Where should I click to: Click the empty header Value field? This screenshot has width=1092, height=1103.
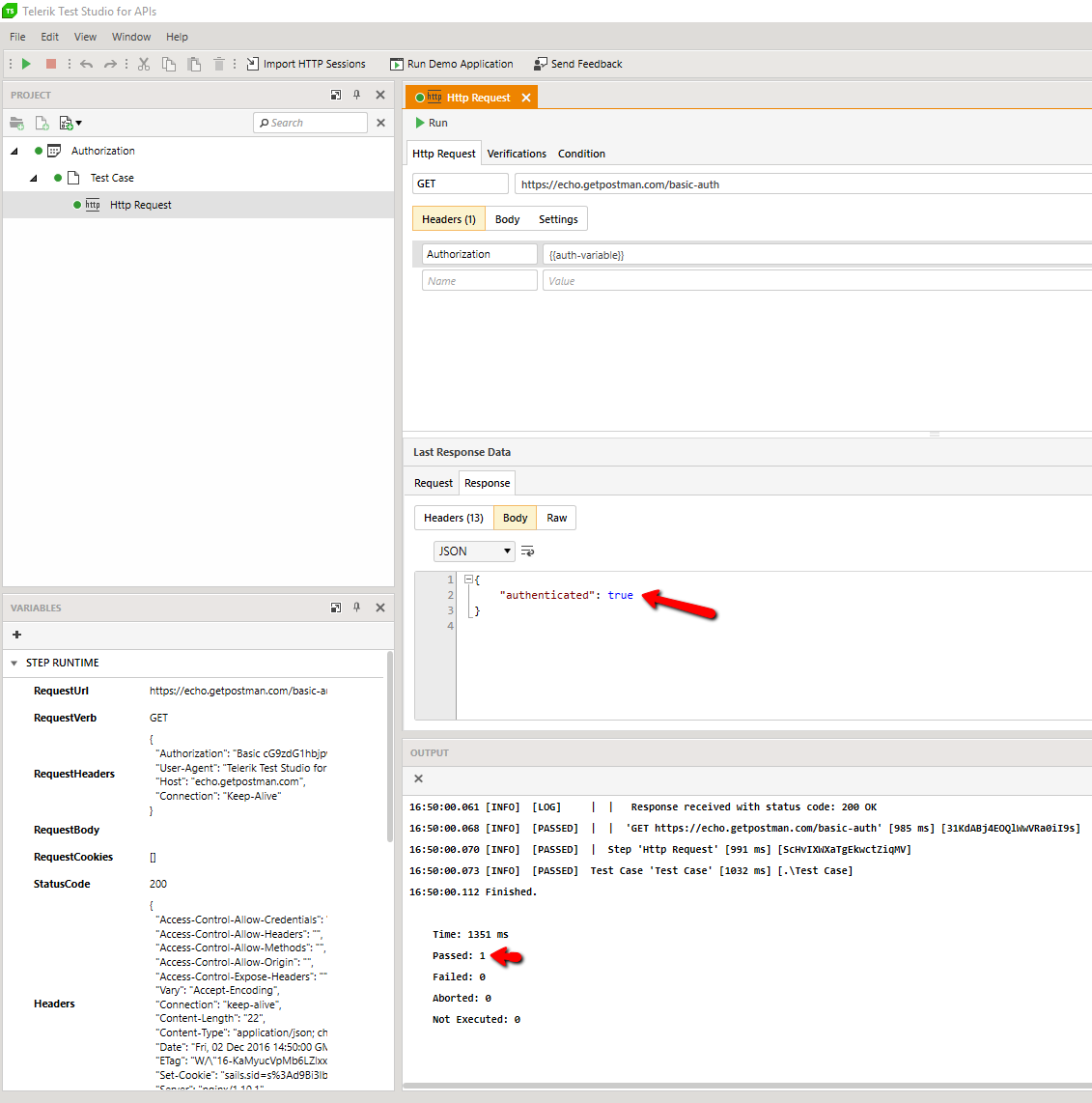click(817, 281)
